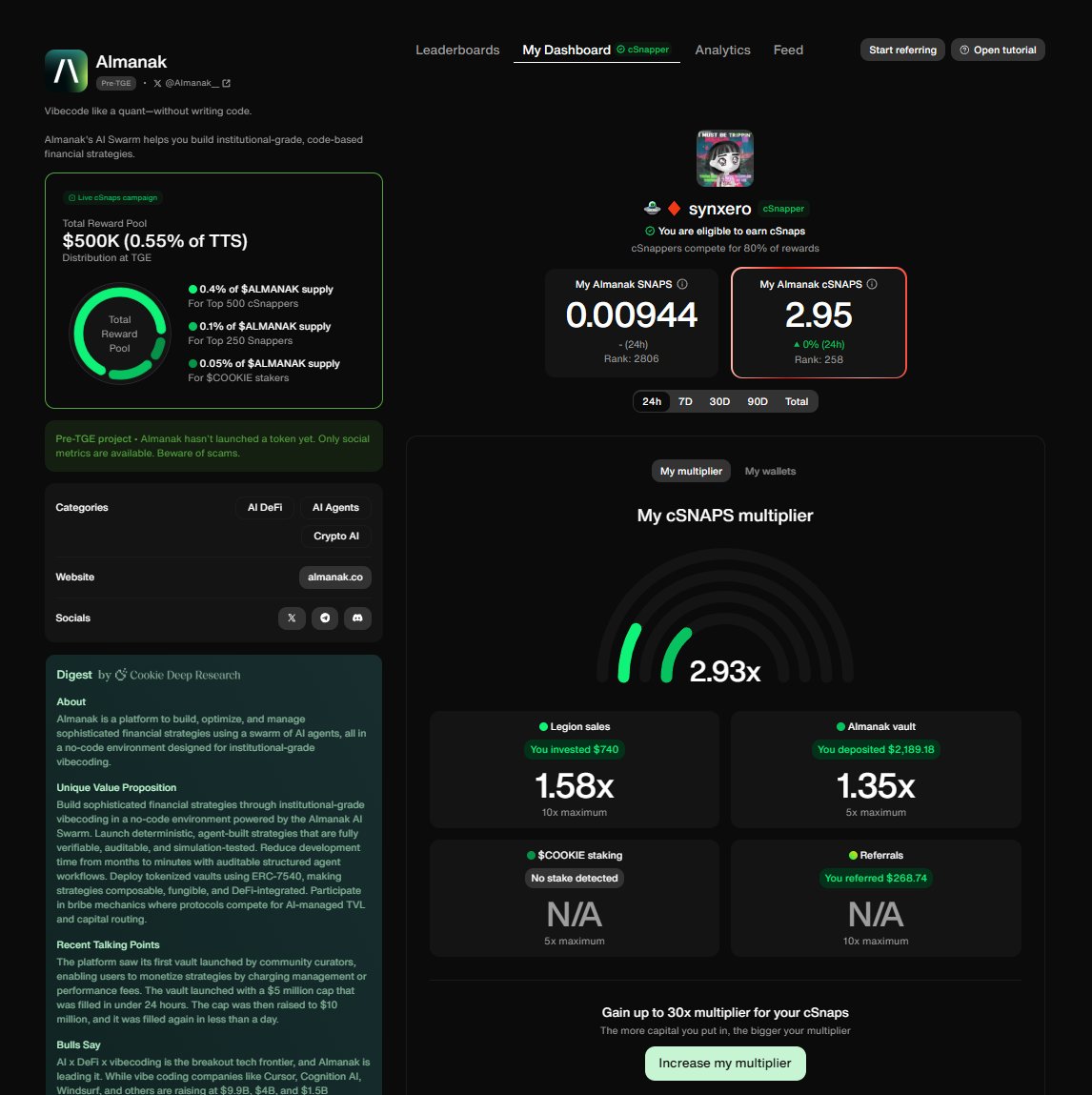Viewport: 1092px width, 1095px height.
Task: Click the X logo beside @Almanak_
Action: [158, 83]
